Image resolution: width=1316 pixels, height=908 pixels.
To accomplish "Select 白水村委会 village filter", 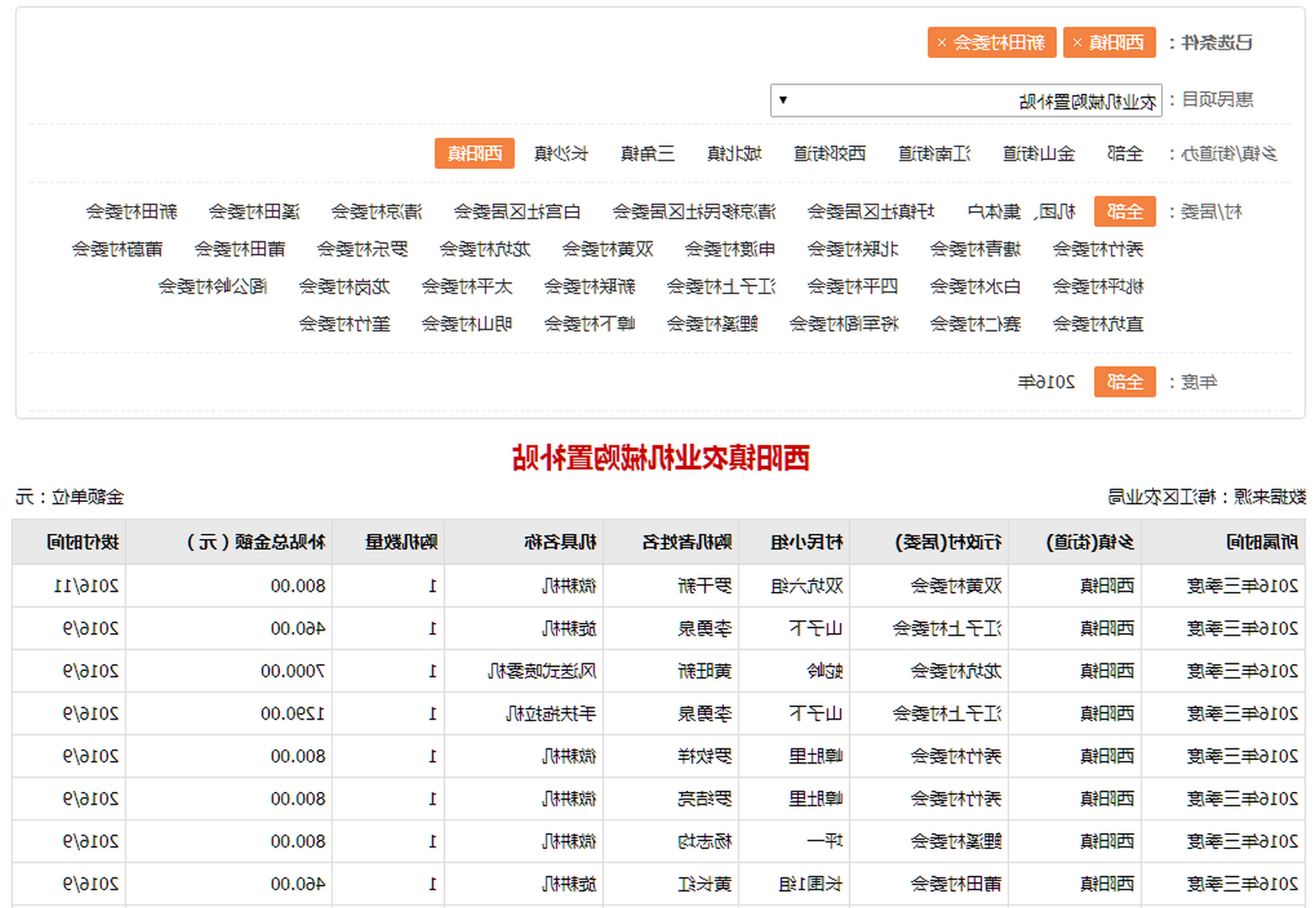I will [x=975, y=287].
